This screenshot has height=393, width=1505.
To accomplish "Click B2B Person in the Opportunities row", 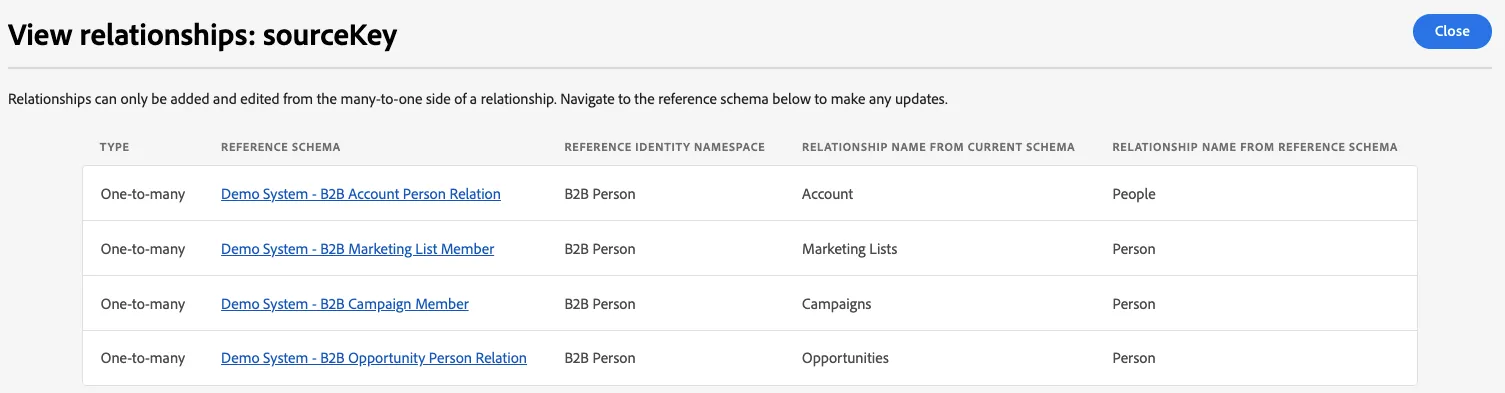I will [600, 358].
